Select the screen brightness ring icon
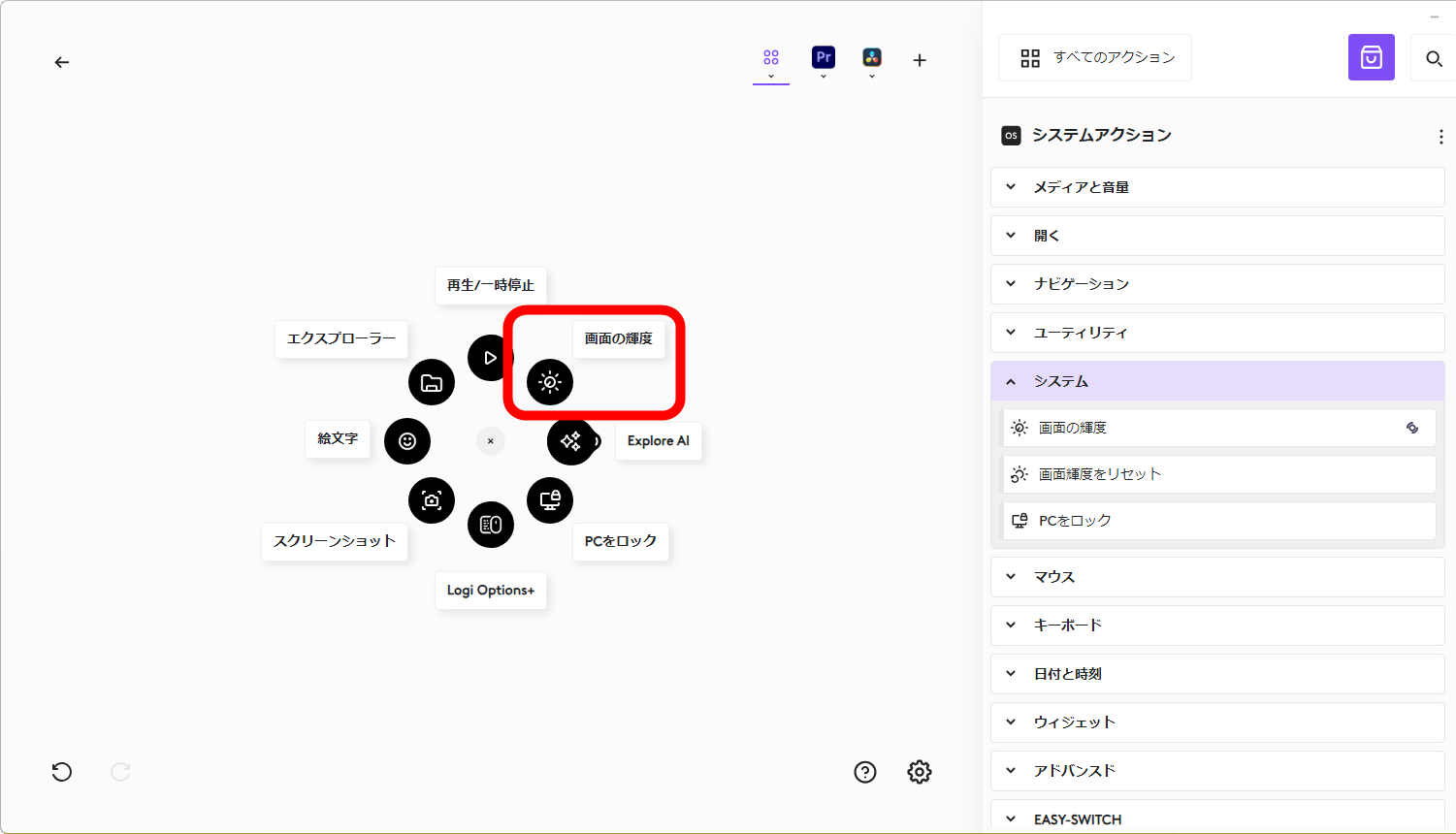 click(550, 382)
